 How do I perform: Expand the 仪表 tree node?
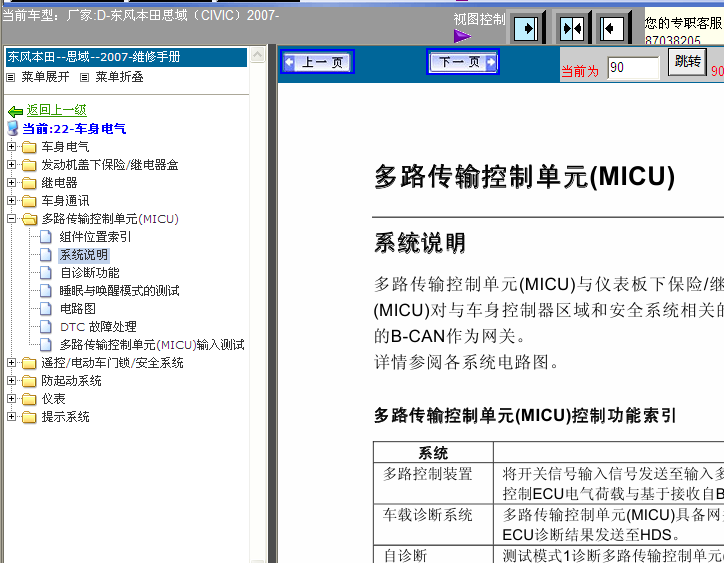click(12, 399)
